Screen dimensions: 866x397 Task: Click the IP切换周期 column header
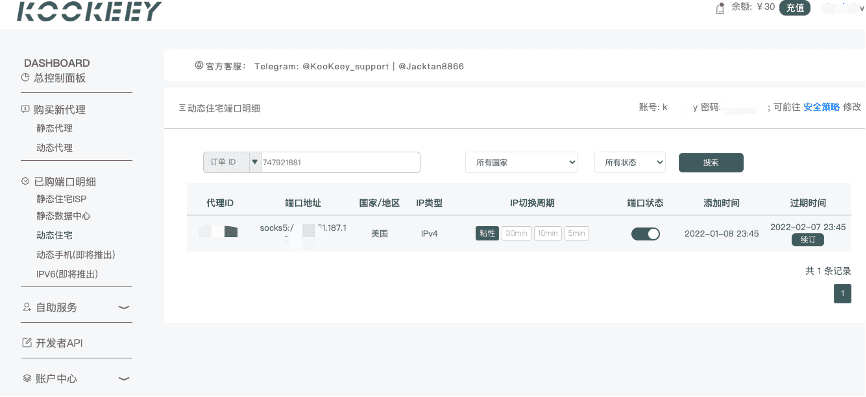[x=531, y=203]
